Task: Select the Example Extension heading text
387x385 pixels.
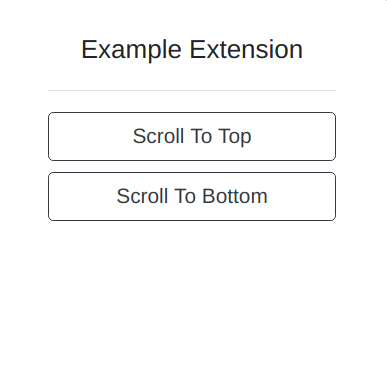Action: [x=192, y=50]
